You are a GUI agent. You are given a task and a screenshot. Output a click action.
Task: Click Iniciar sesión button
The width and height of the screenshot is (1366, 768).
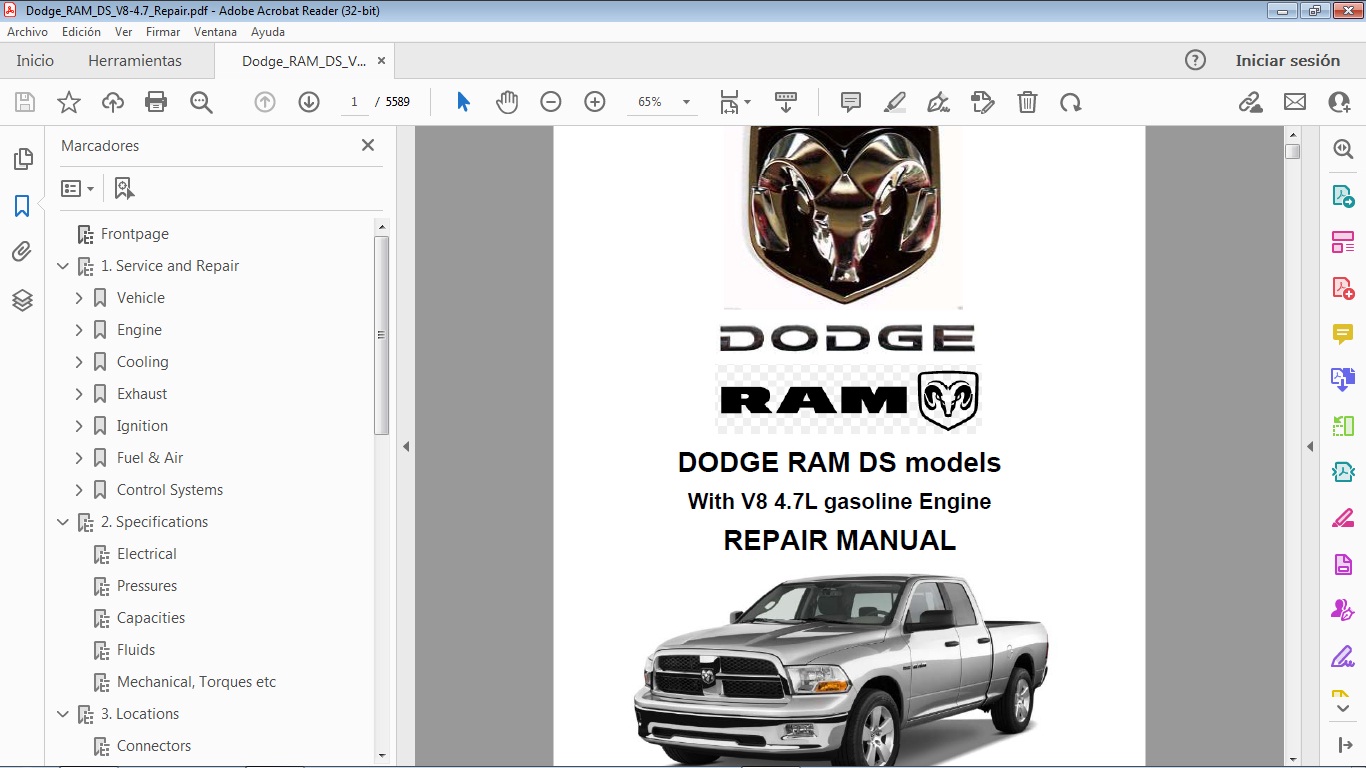1287,61
